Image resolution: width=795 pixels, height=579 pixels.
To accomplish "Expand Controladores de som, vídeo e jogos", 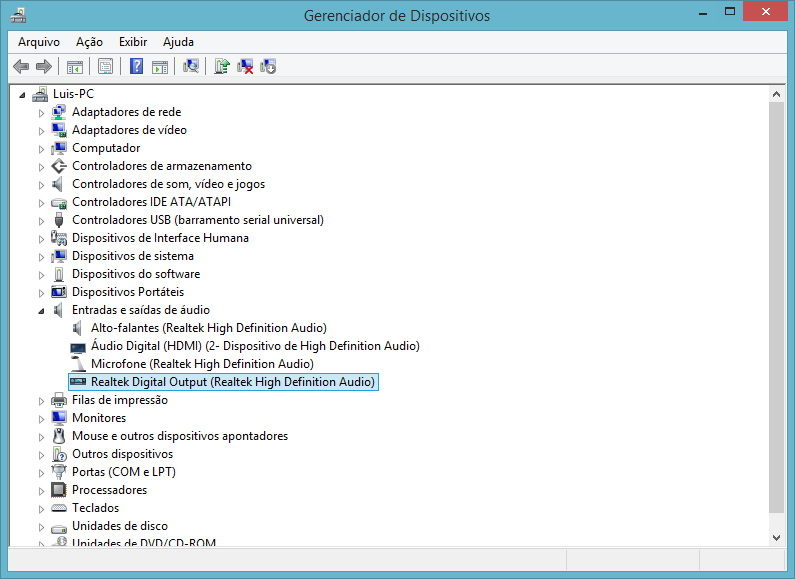I will click(x=42, y=185).
